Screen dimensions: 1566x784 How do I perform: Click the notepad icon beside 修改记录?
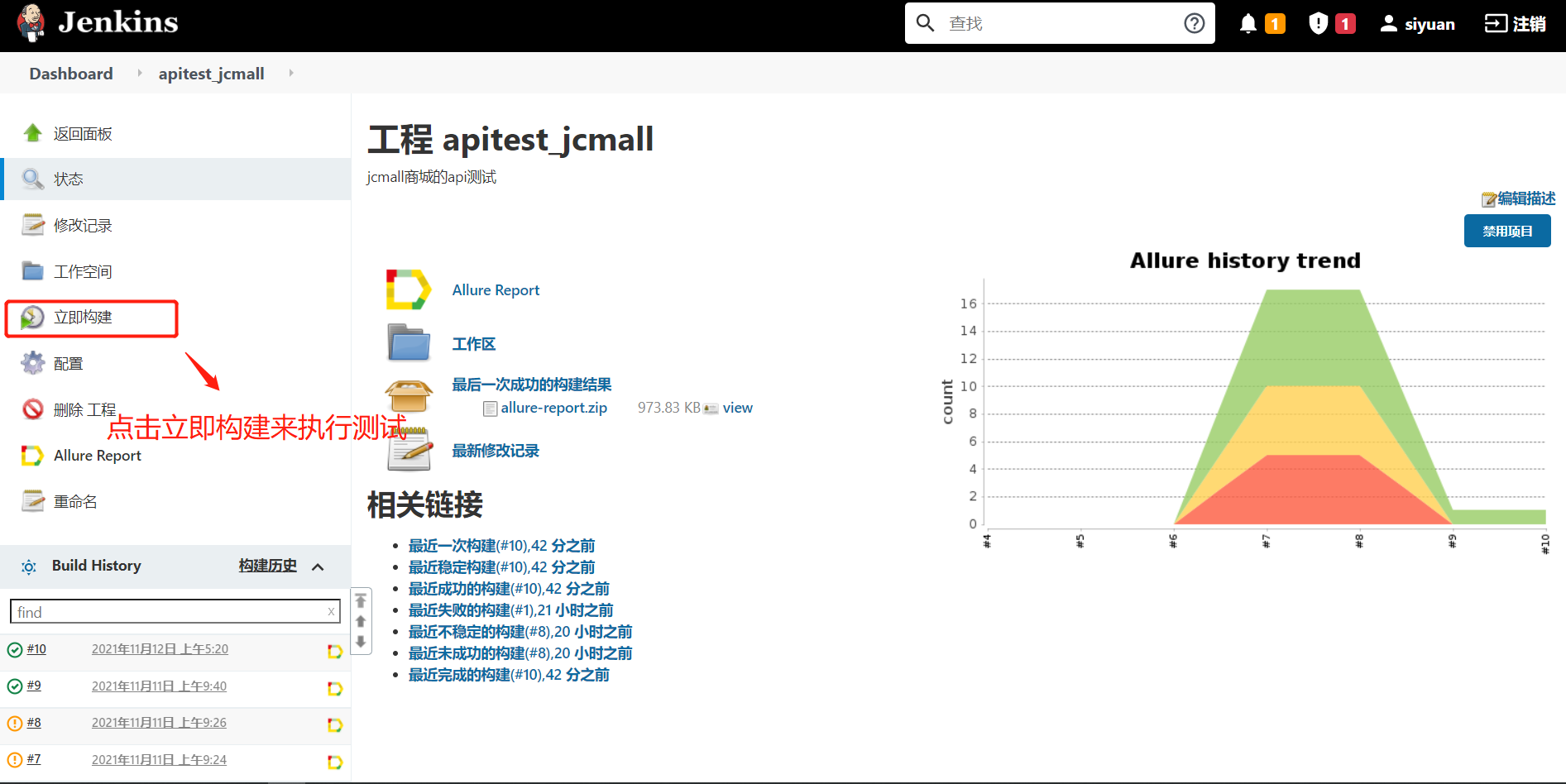[33, 224]
